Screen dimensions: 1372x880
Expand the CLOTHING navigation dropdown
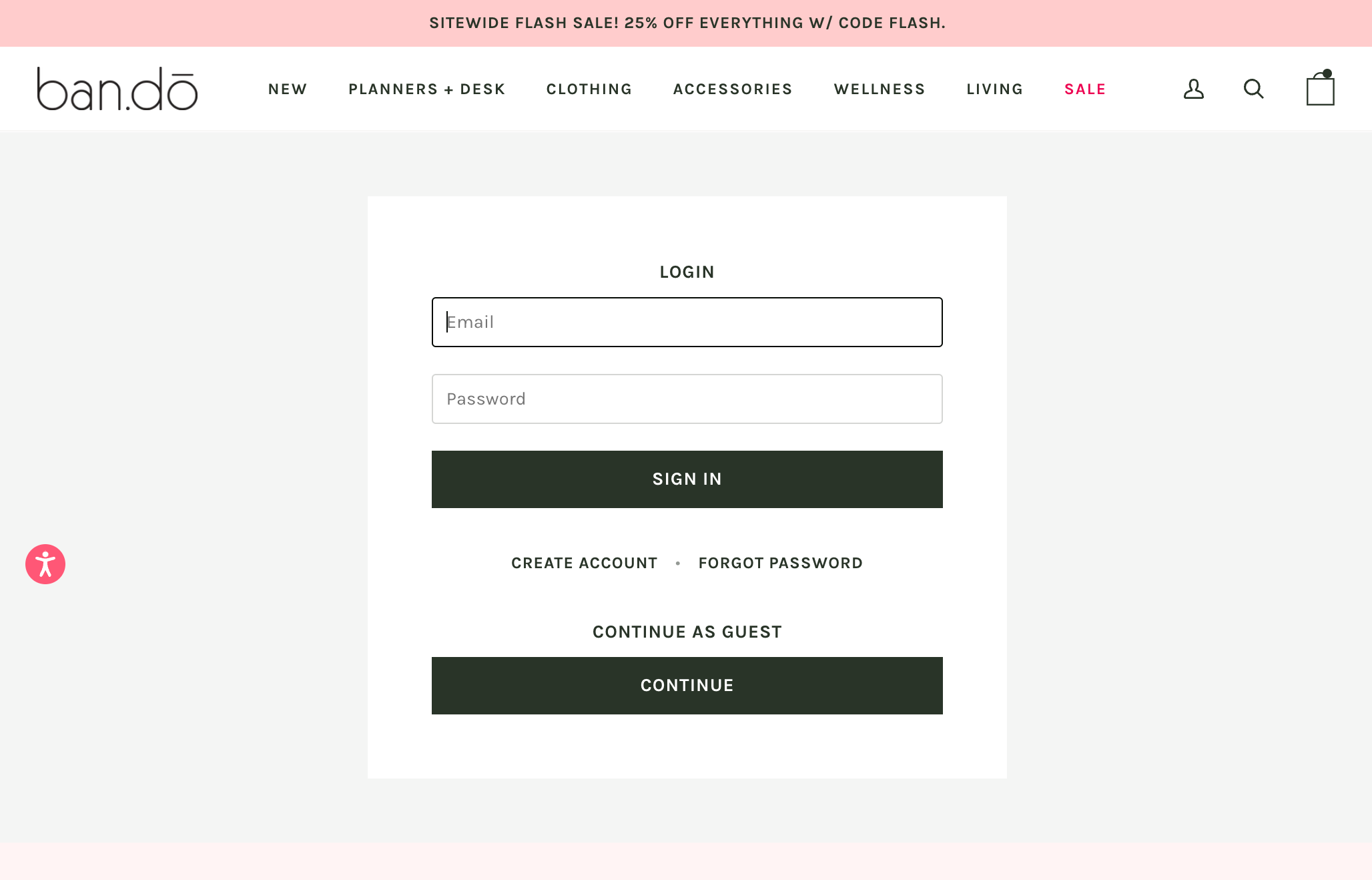589,89
